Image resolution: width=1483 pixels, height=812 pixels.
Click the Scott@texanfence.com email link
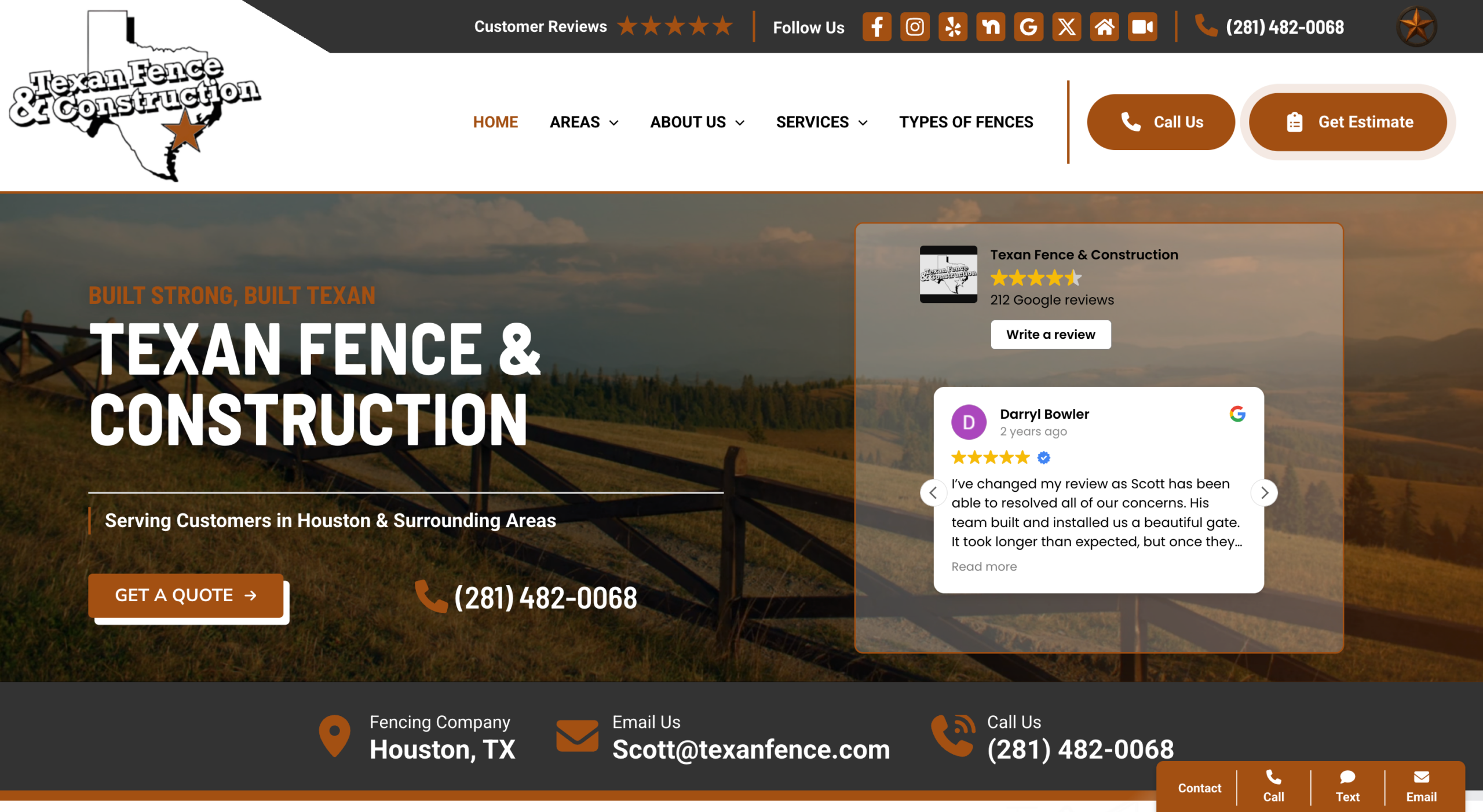coord(751,749)
